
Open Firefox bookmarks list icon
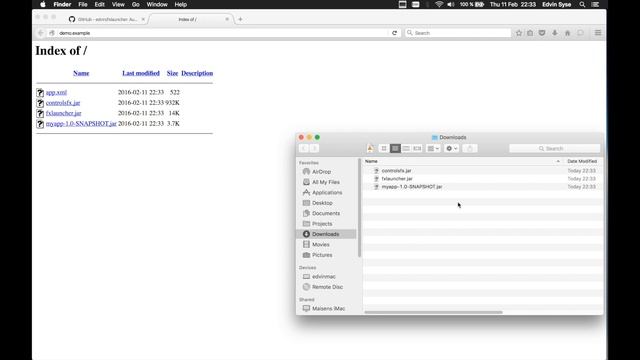click(530, 33)
